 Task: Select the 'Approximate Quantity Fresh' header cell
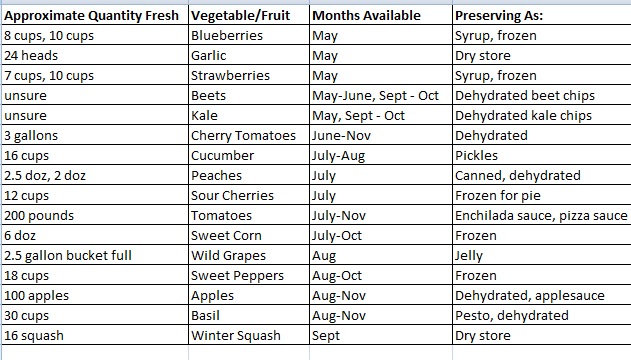coord(95,15)
